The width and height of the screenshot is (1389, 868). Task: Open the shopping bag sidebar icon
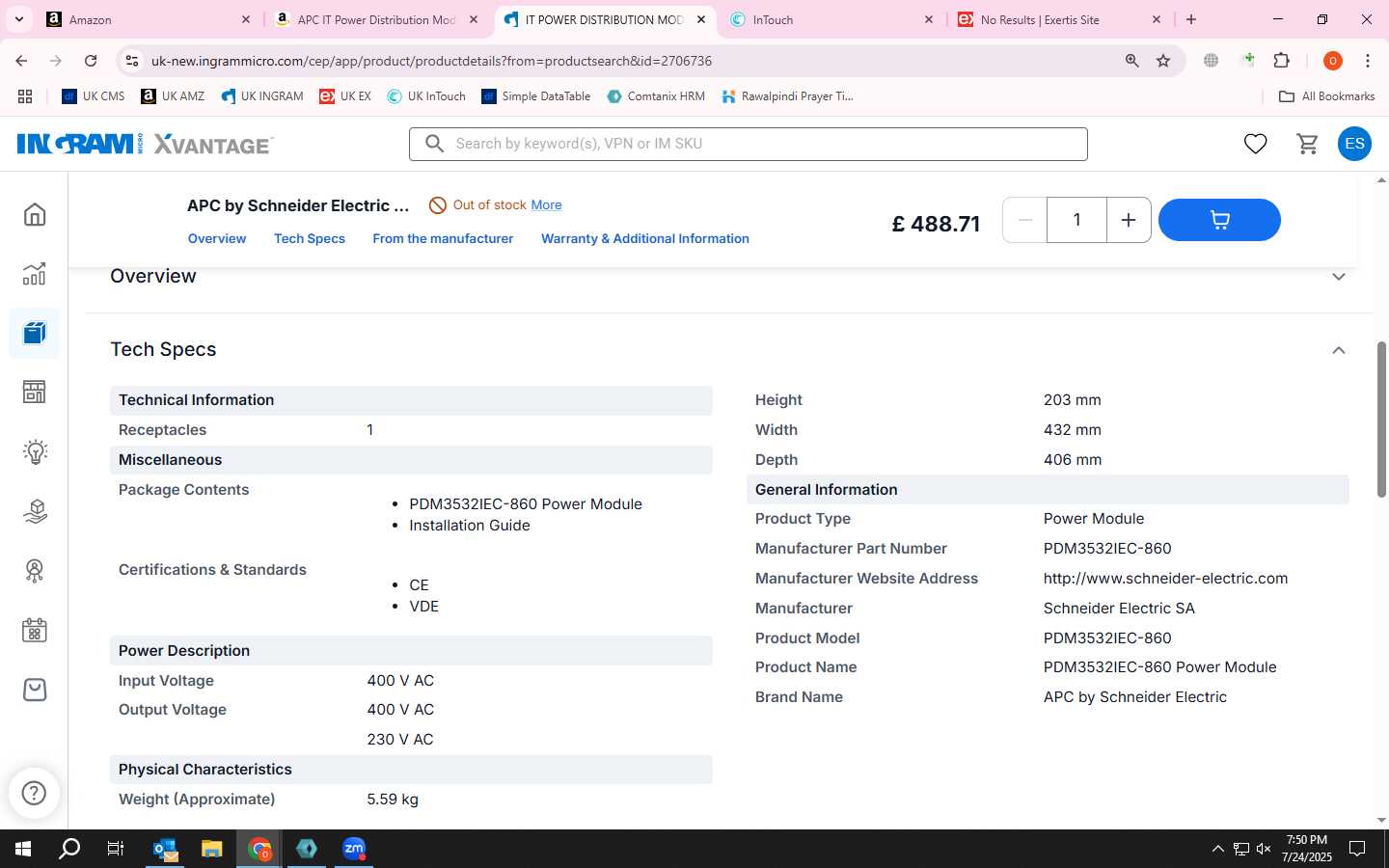click(x=35, y=690)
